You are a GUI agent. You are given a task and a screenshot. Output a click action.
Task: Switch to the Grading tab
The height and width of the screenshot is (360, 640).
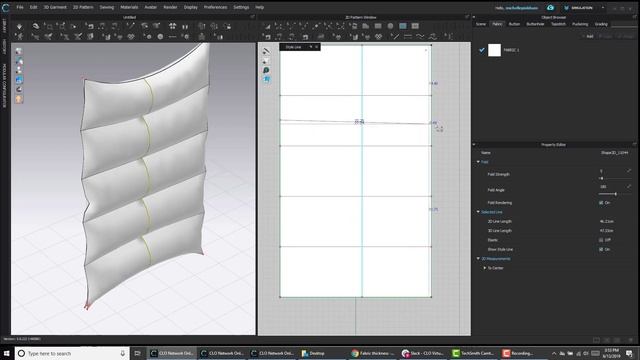point(601,24)
